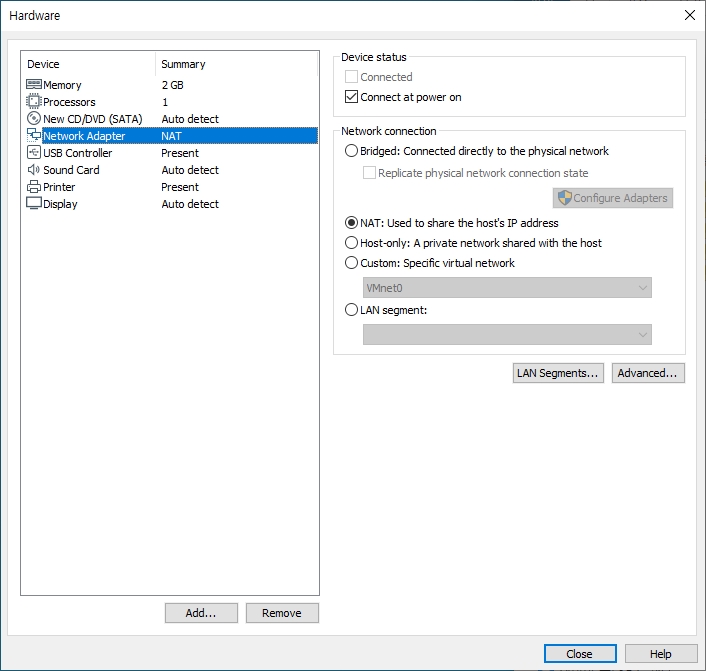Image resolution: width=706 pixels, height=671 pixels.
Task: Select USB Controller in device list
Action: (x=171, y=153)
